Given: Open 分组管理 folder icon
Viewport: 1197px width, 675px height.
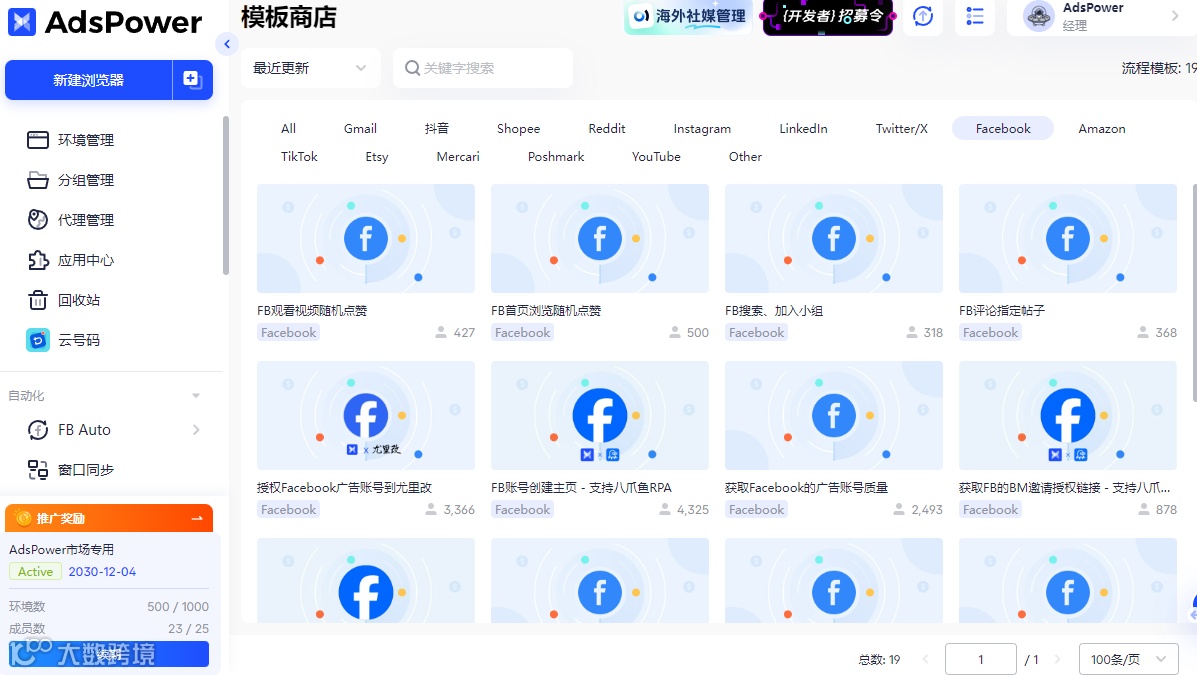Looking at the screenshot, I should pos(37,180).
